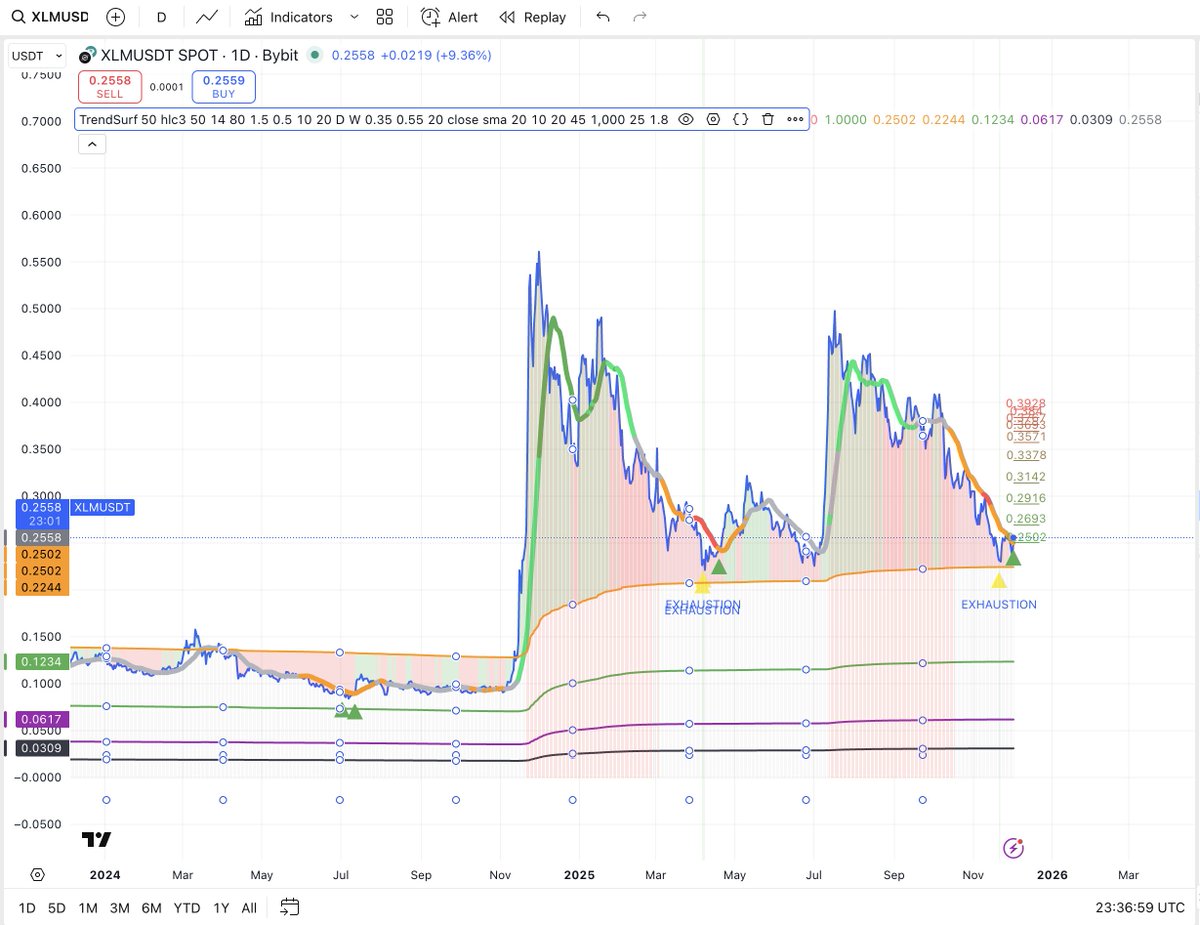Open TrendSurf source code via braces icon
Viewport: 1200px width, 925px height.
[x=740, y=119]
